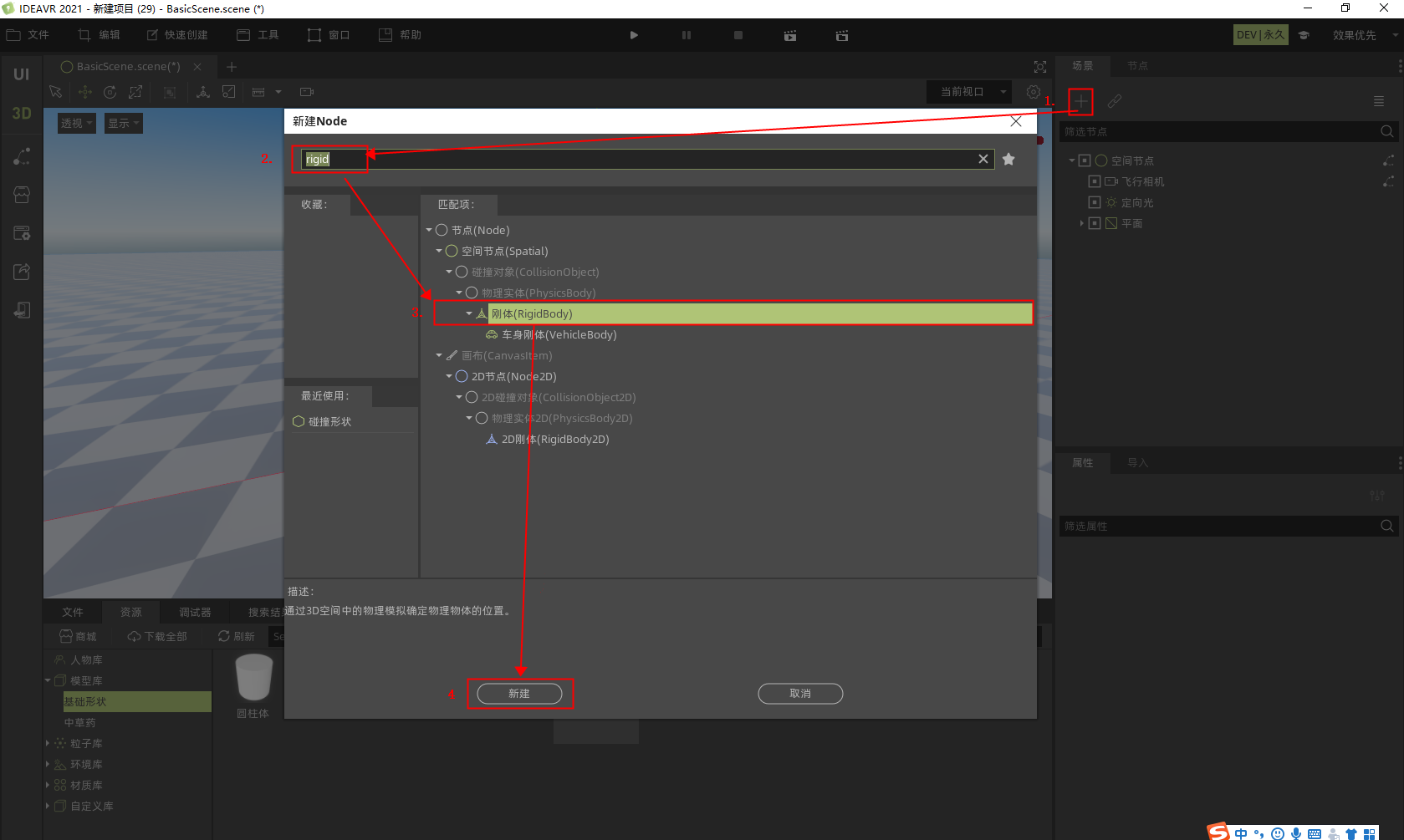Click the select arrow tool in viewport toolbar

tap(56, 92)
